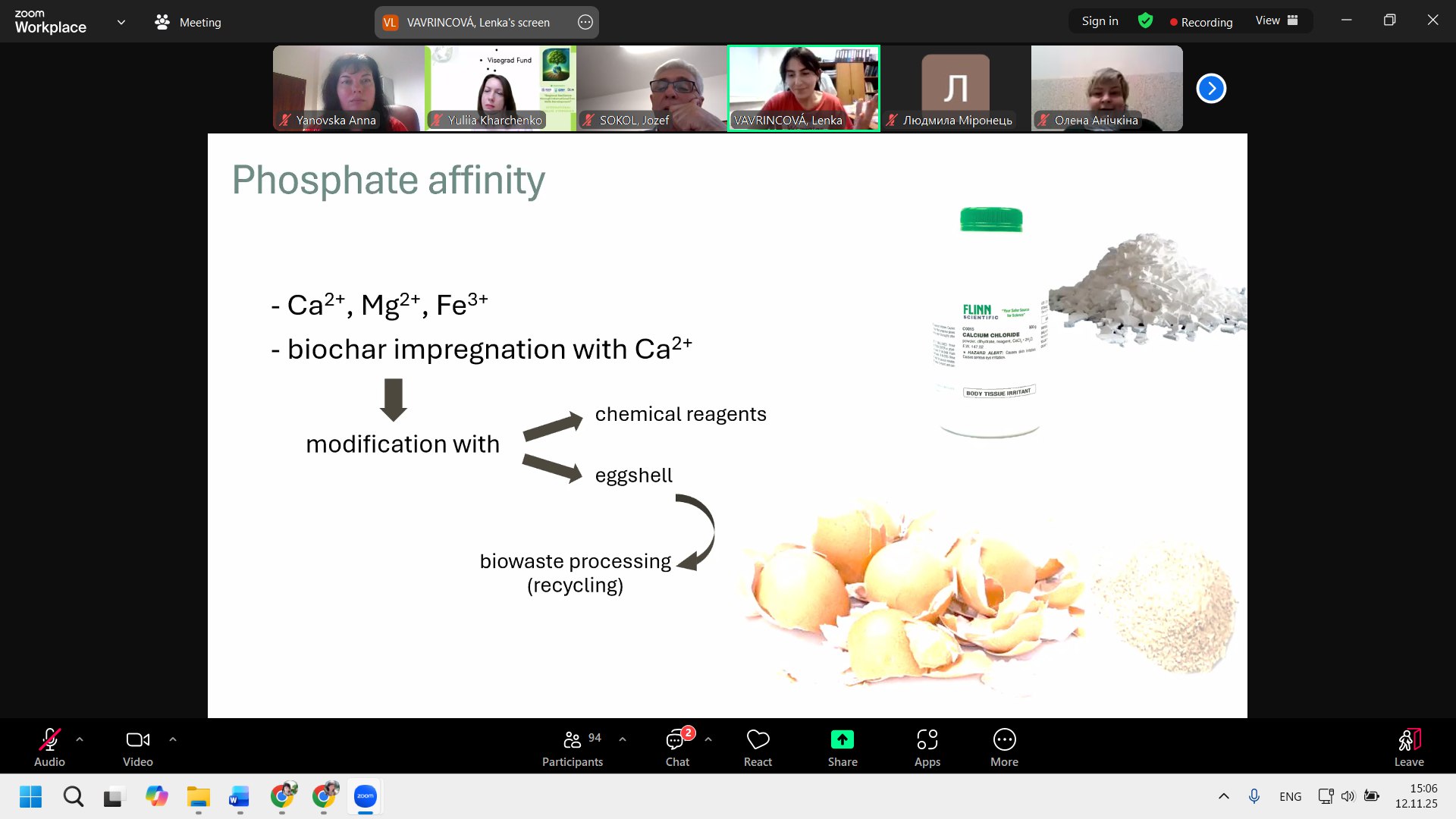Expand the video settings arrow

coord(173,739)
